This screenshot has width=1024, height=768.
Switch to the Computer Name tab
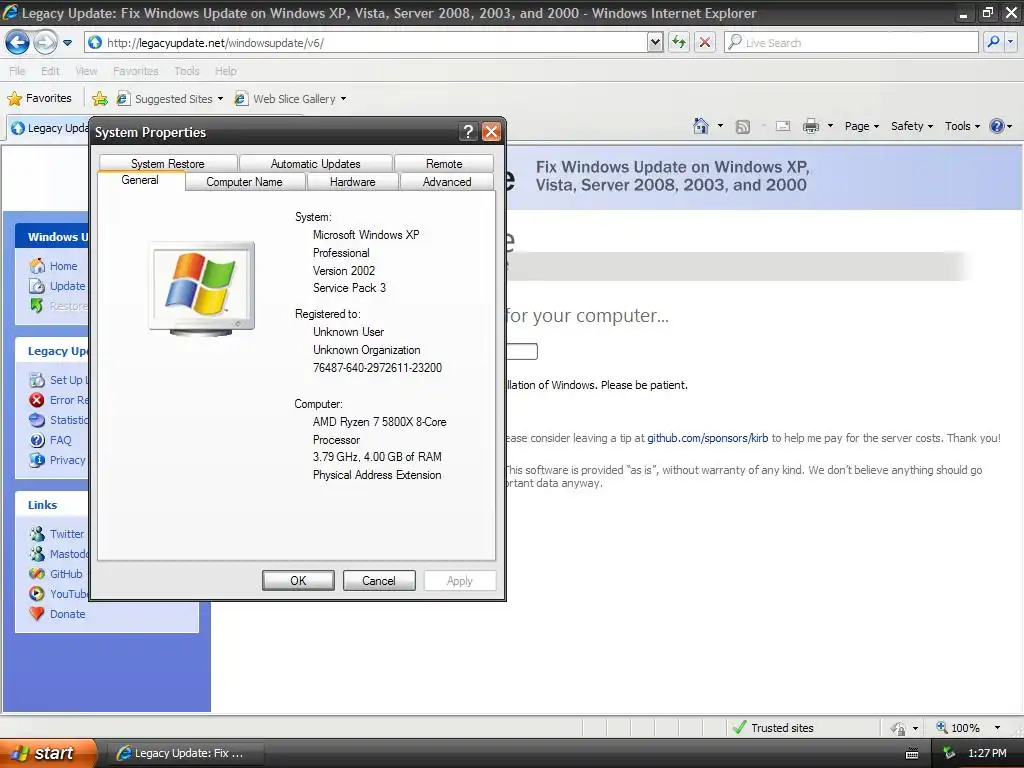[x=244, y=182]
